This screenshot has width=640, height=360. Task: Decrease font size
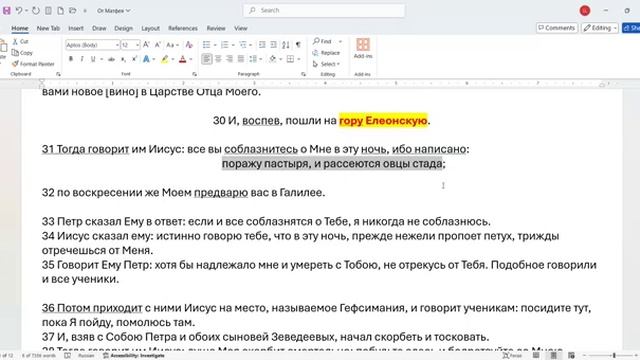point(158,44)
